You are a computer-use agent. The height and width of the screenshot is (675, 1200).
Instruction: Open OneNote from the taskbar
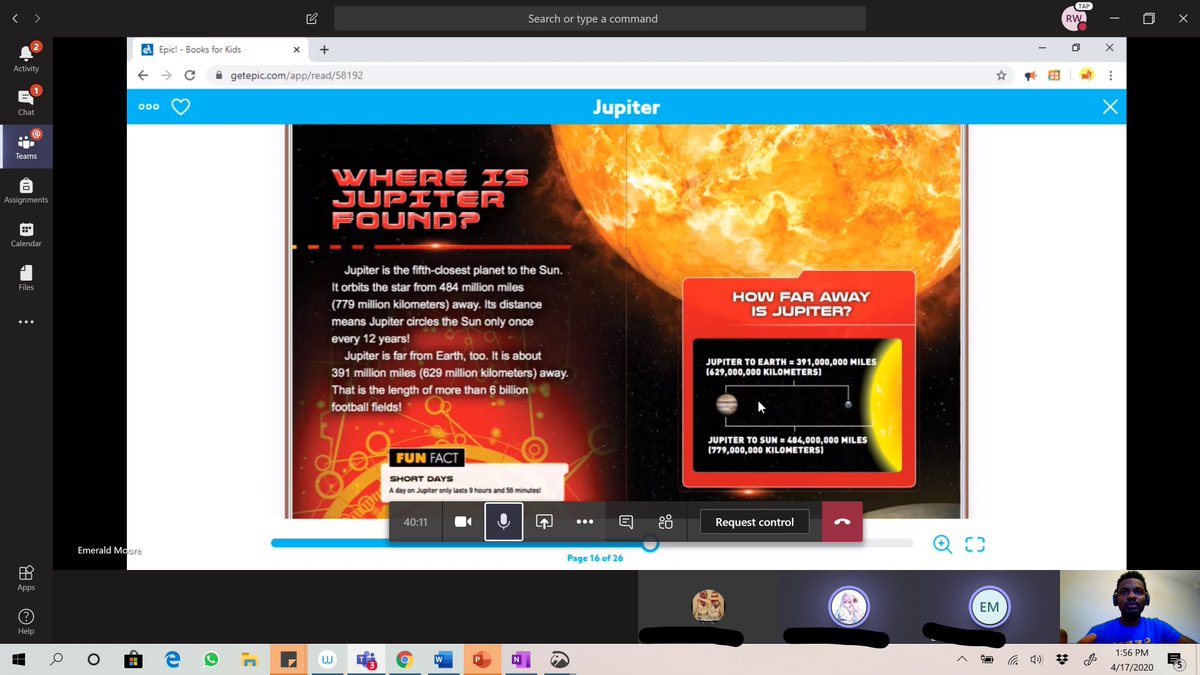tap(520, 660)
